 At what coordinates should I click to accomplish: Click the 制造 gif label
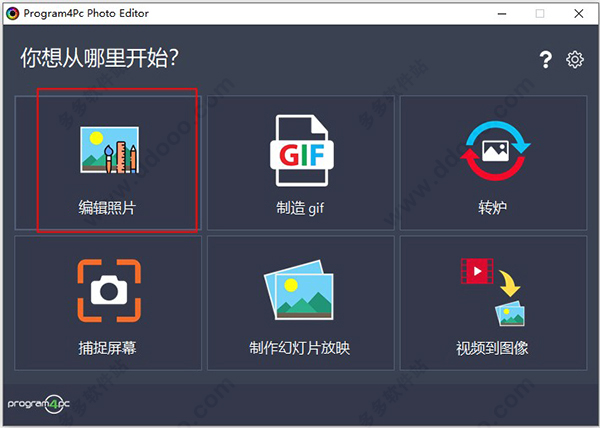pyautogui.click(x=300, y=208)
